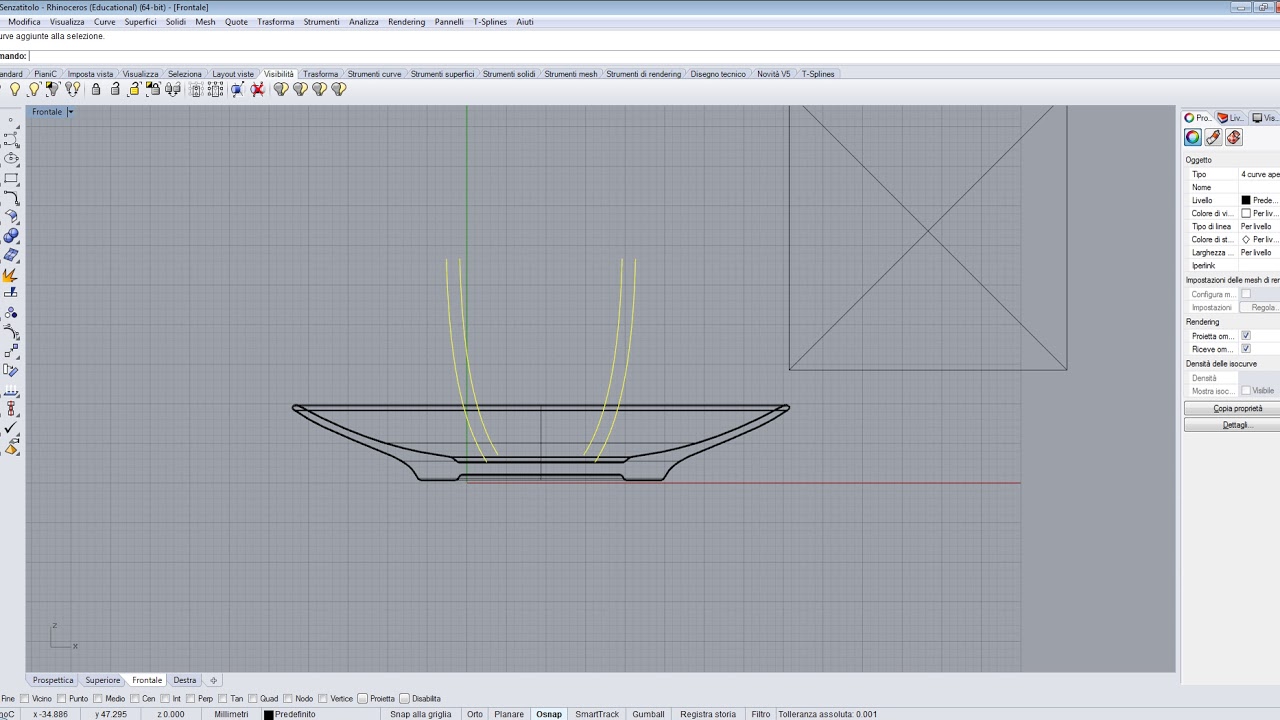The width and height of the screenshot is (1280, 720).
Task: Open the Curve menu
Action: (x=104, y=22)
